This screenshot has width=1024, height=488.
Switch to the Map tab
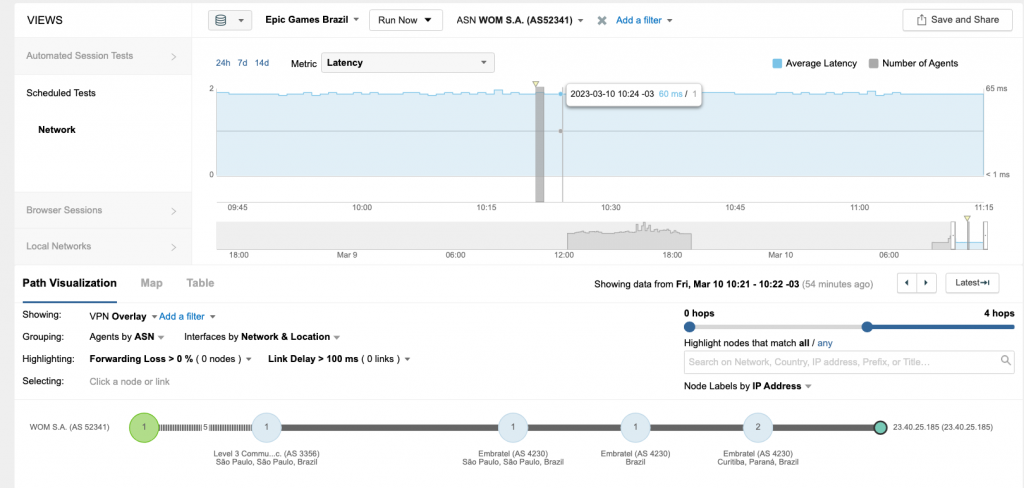151,283
